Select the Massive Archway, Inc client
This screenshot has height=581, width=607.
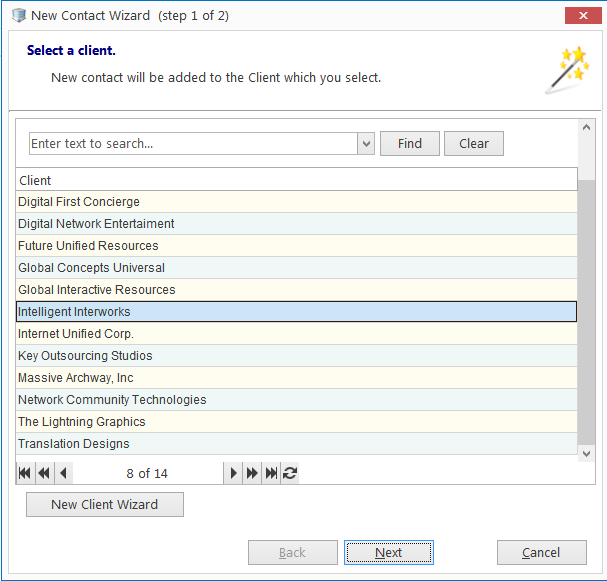297,377
